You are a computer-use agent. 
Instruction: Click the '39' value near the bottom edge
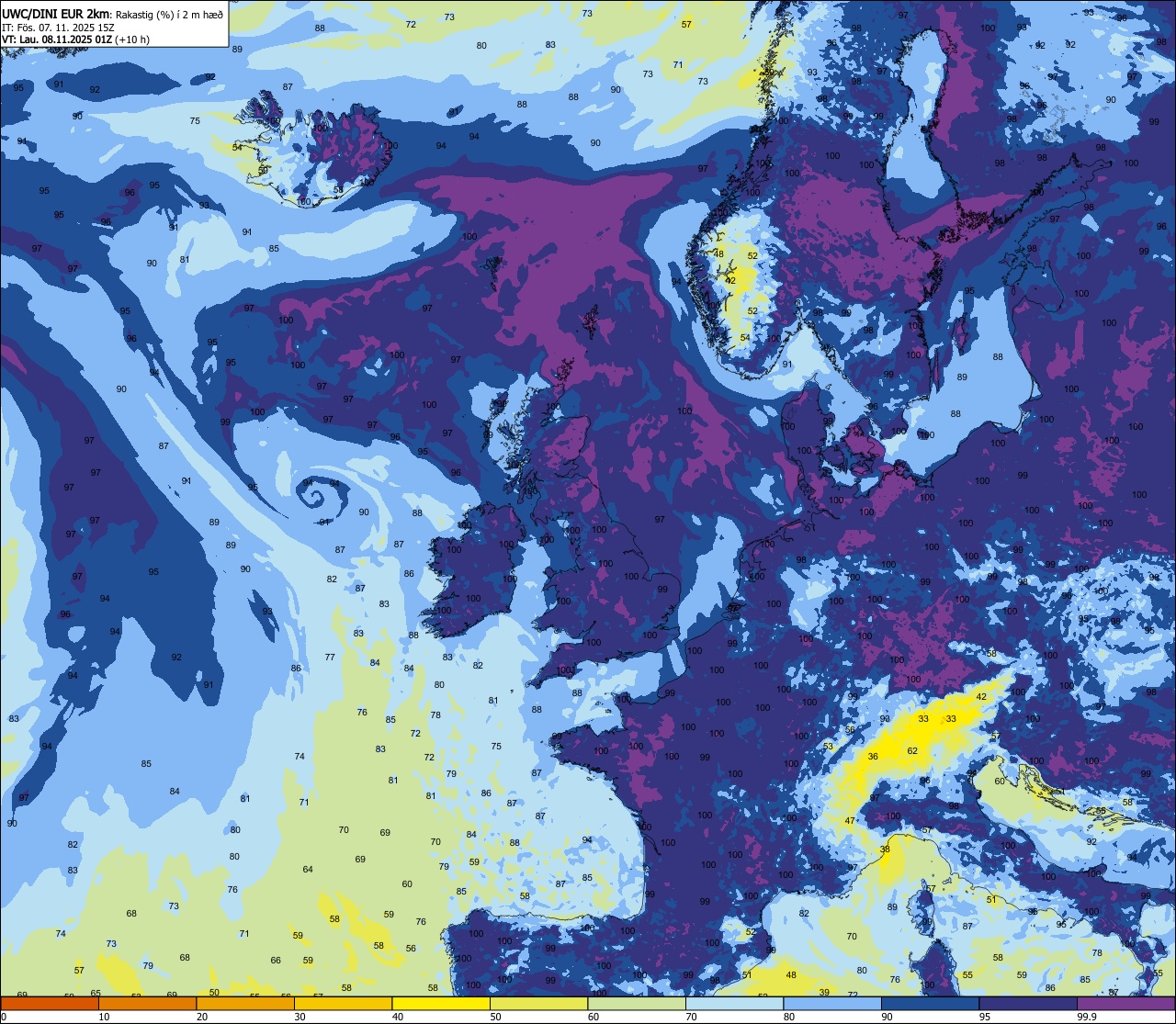click(x=824, y=993)
